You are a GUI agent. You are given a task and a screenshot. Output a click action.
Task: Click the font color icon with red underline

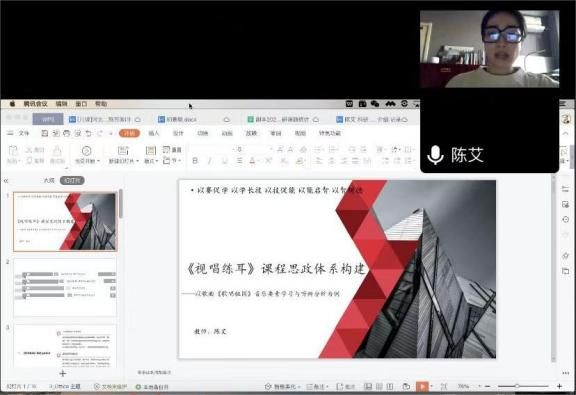(x=252, y=161)
